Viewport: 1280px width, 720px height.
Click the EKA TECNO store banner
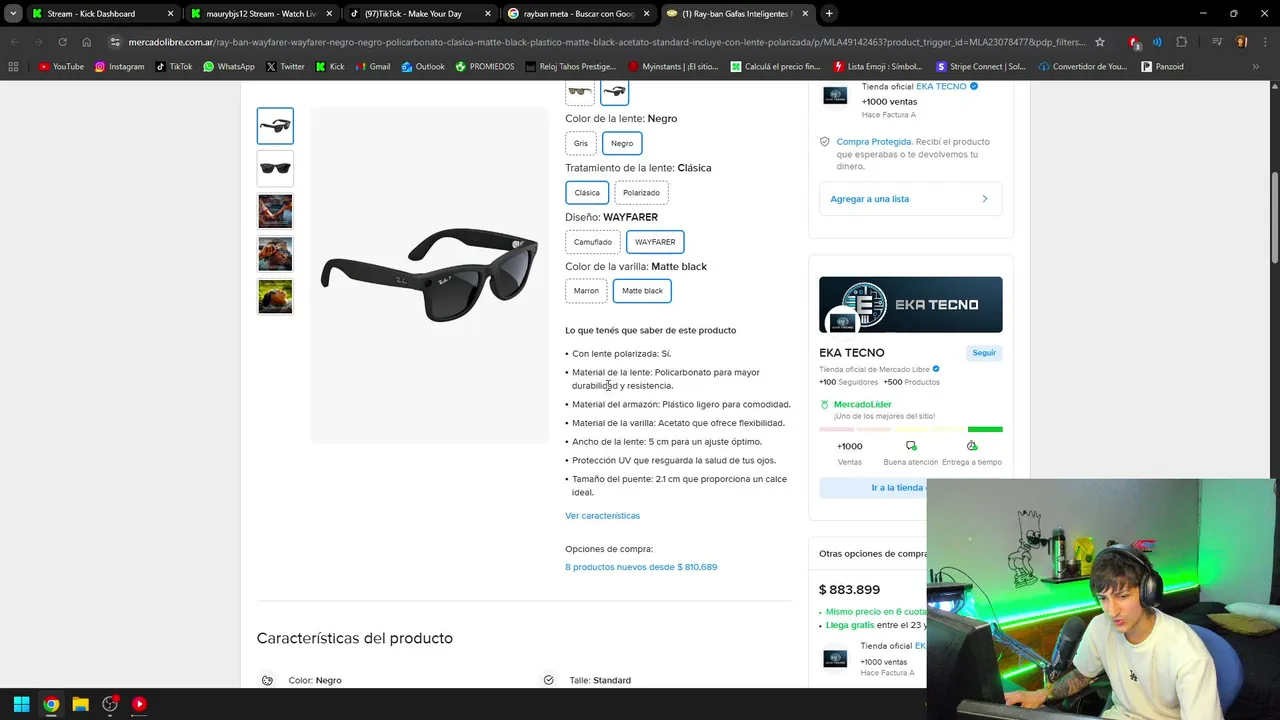pyautogui.click(x=910, y=305)
